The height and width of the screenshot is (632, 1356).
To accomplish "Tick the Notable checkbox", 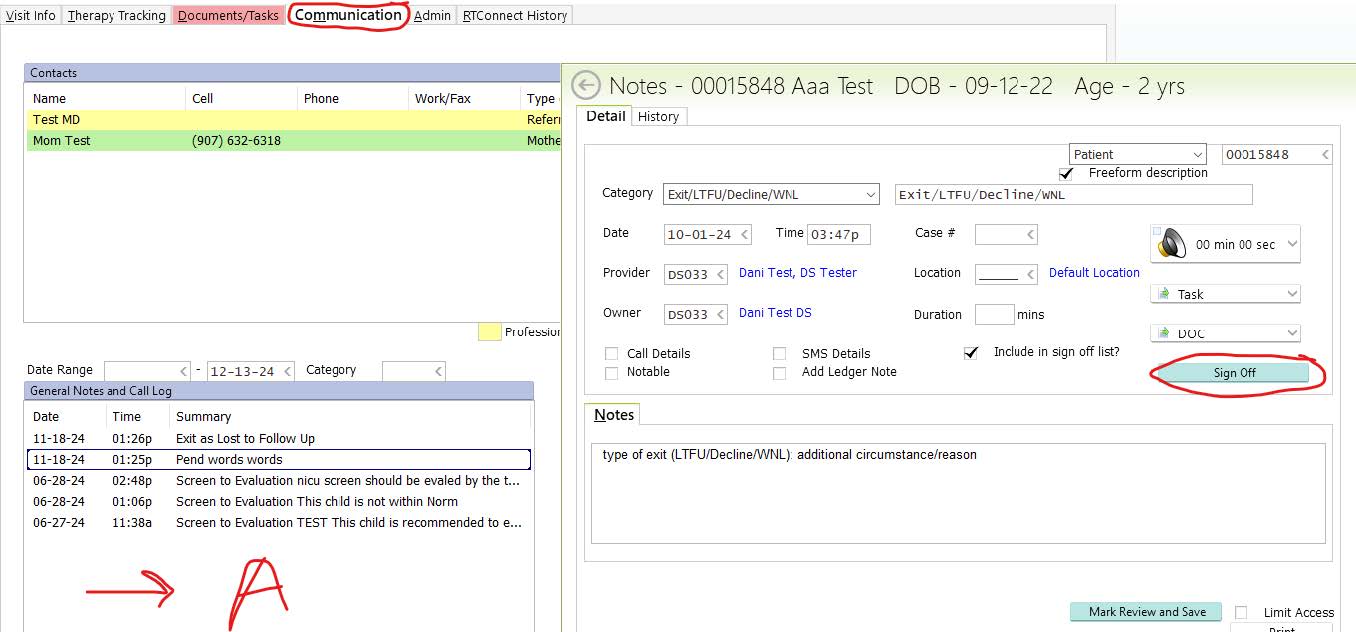I will tap(612, 373).
